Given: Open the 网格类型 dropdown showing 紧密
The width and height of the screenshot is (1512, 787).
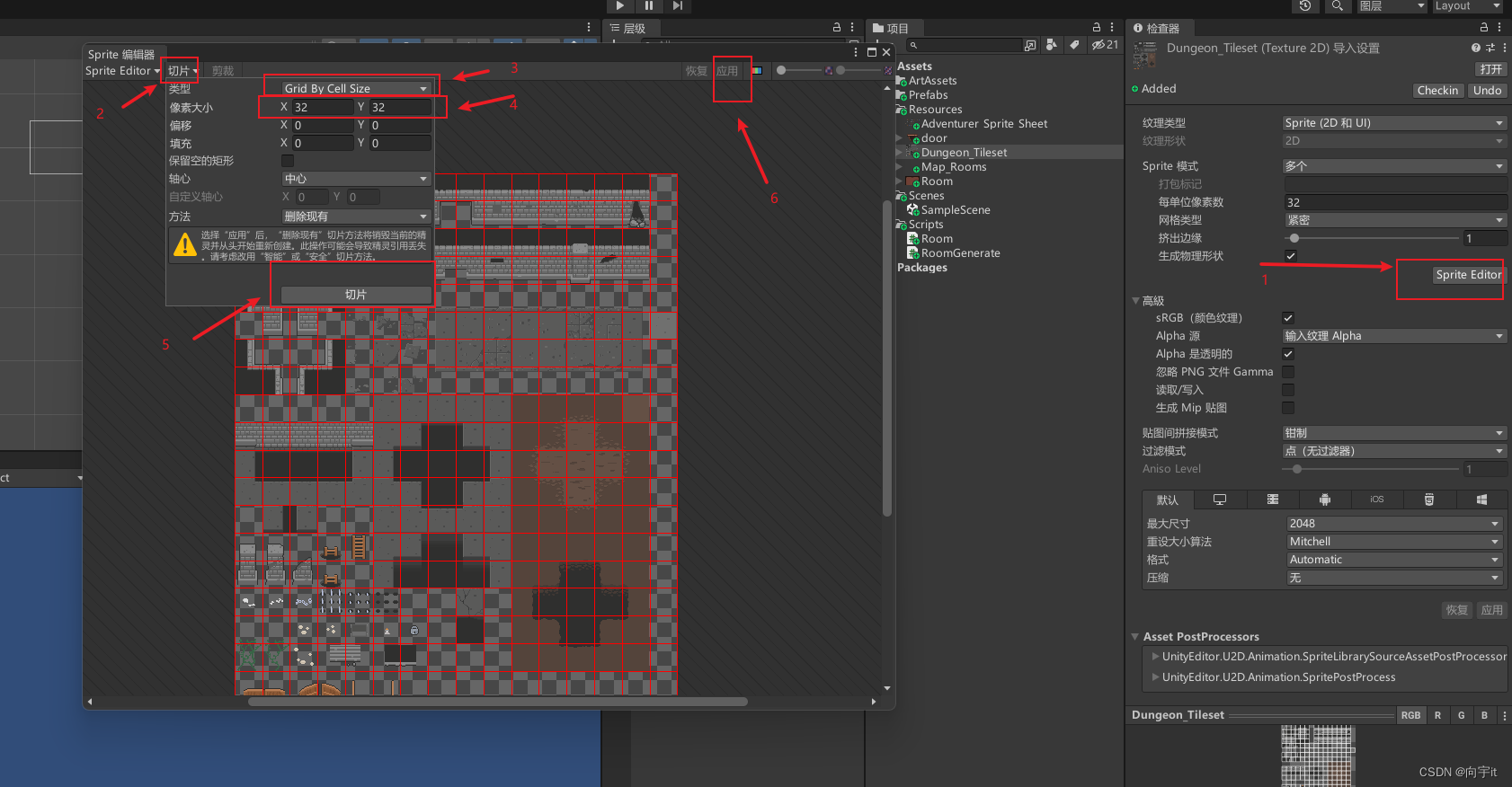Looking at the screenshot, I should 1396,220.
